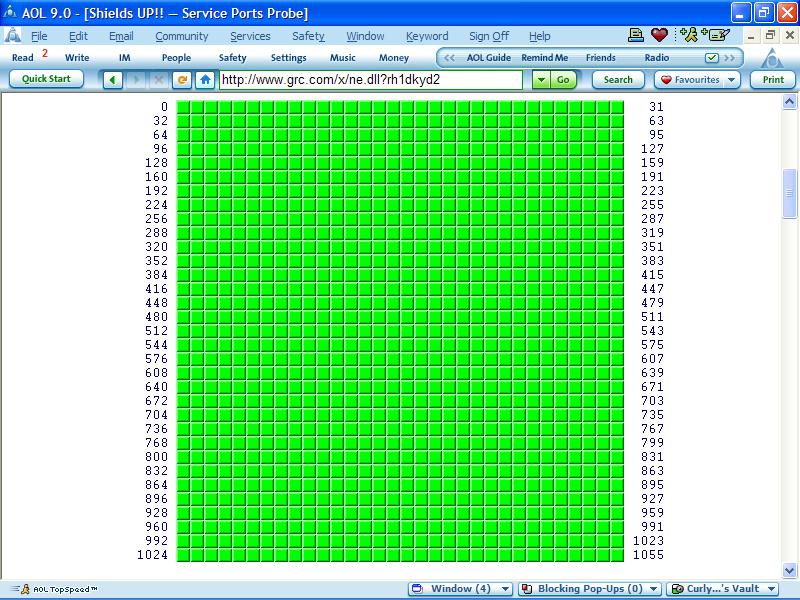800x600 pixels.
Task: Open the Keyword menu
Action: pos(427,36)
